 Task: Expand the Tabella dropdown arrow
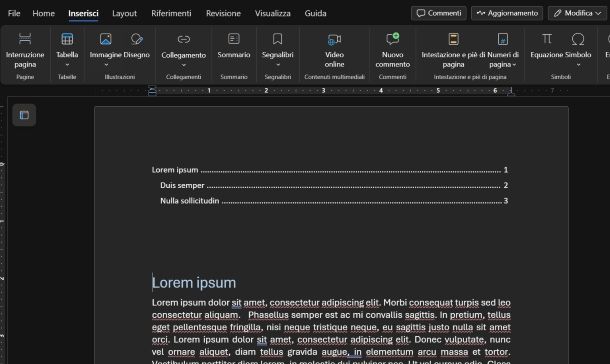(67, 65)
